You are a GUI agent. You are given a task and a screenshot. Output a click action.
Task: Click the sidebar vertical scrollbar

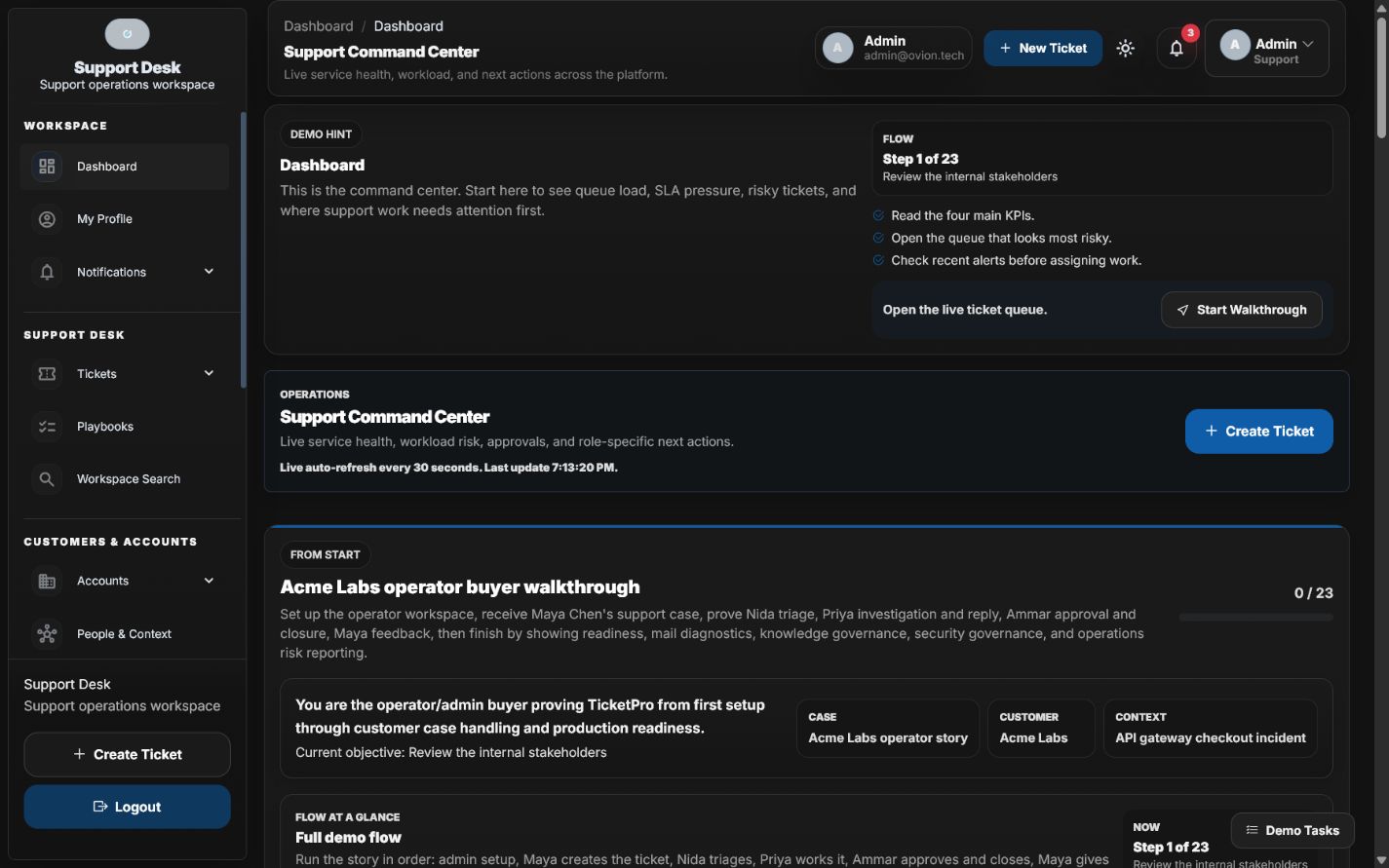pyautogui.click(x=243, y=250)
